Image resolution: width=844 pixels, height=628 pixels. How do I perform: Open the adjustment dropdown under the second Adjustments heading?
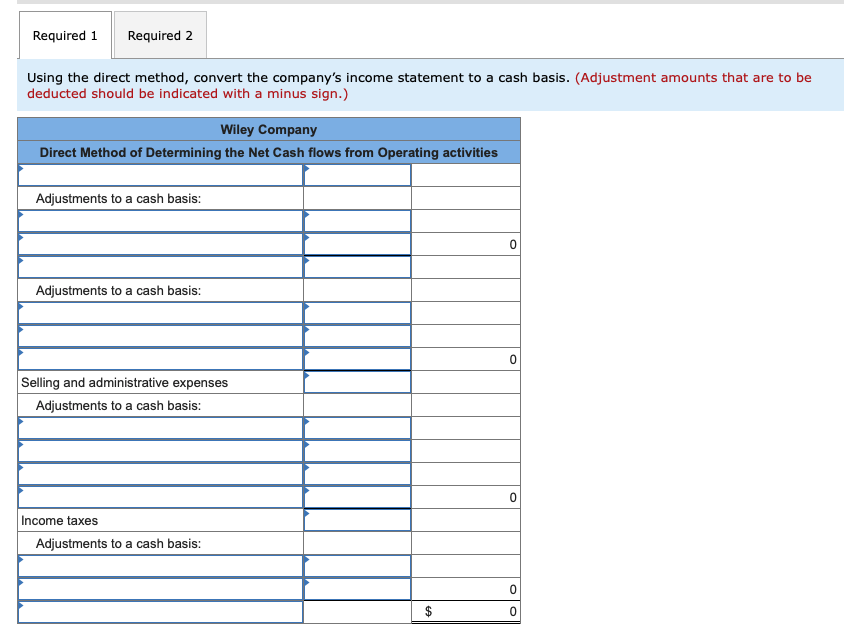click(x=160, y=312)
